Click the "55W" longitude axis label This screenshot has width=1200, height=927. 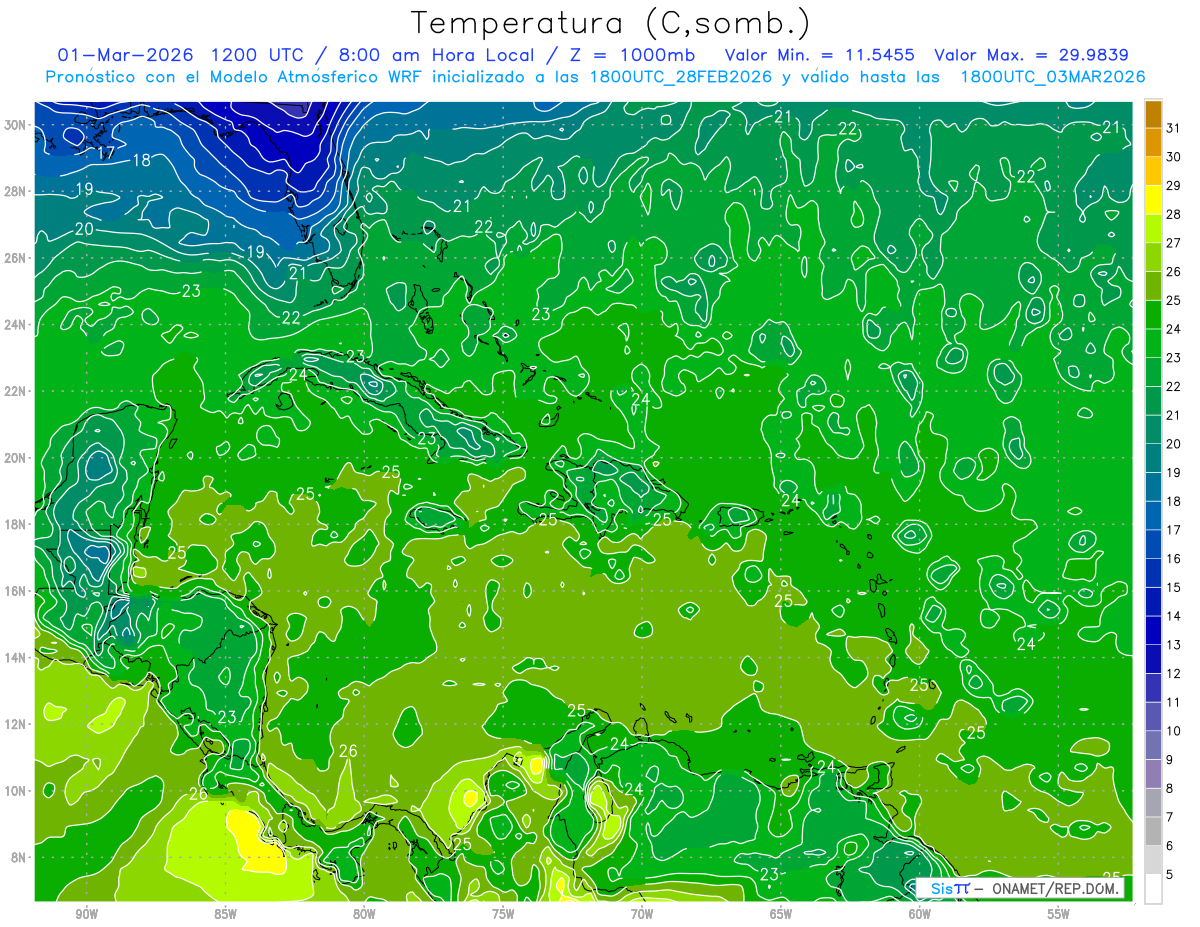click(1059, 915)
